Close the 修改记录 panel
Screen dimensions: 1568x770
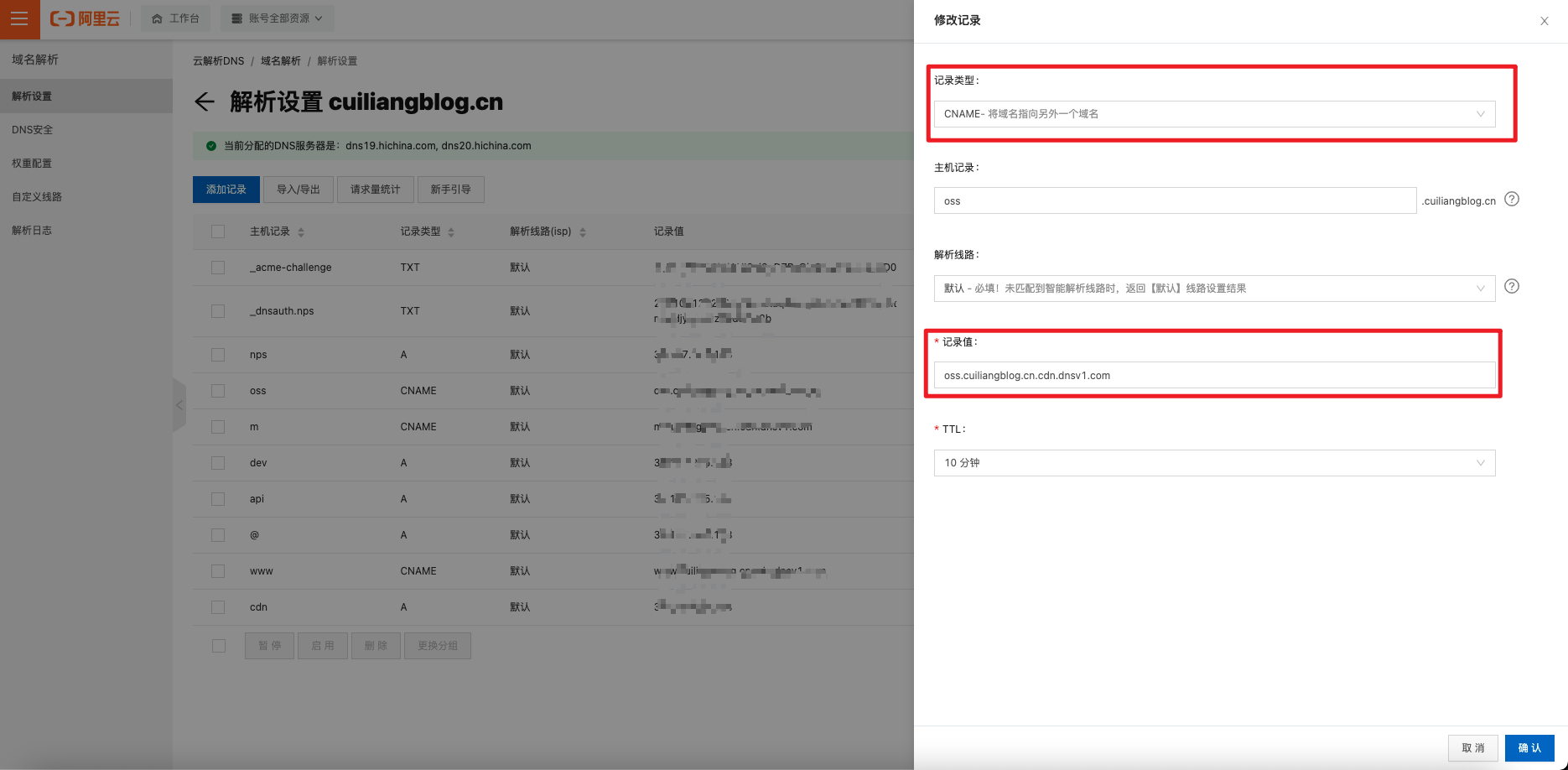click(x=1544, y=21)
